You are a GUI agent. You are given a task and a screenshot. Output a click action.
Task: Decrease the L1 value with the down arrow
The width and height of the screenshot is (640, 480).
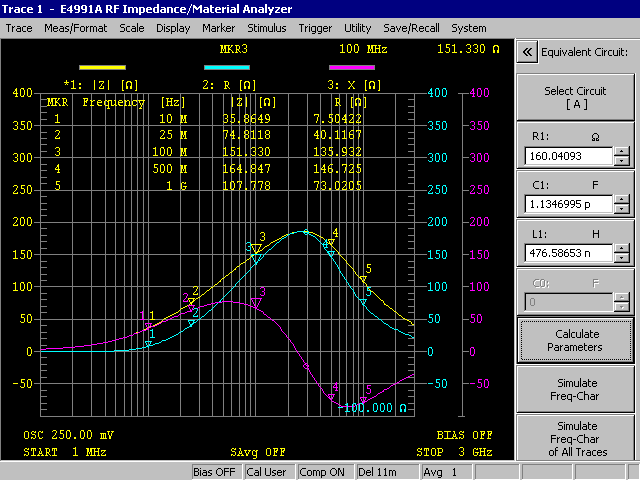622,258
